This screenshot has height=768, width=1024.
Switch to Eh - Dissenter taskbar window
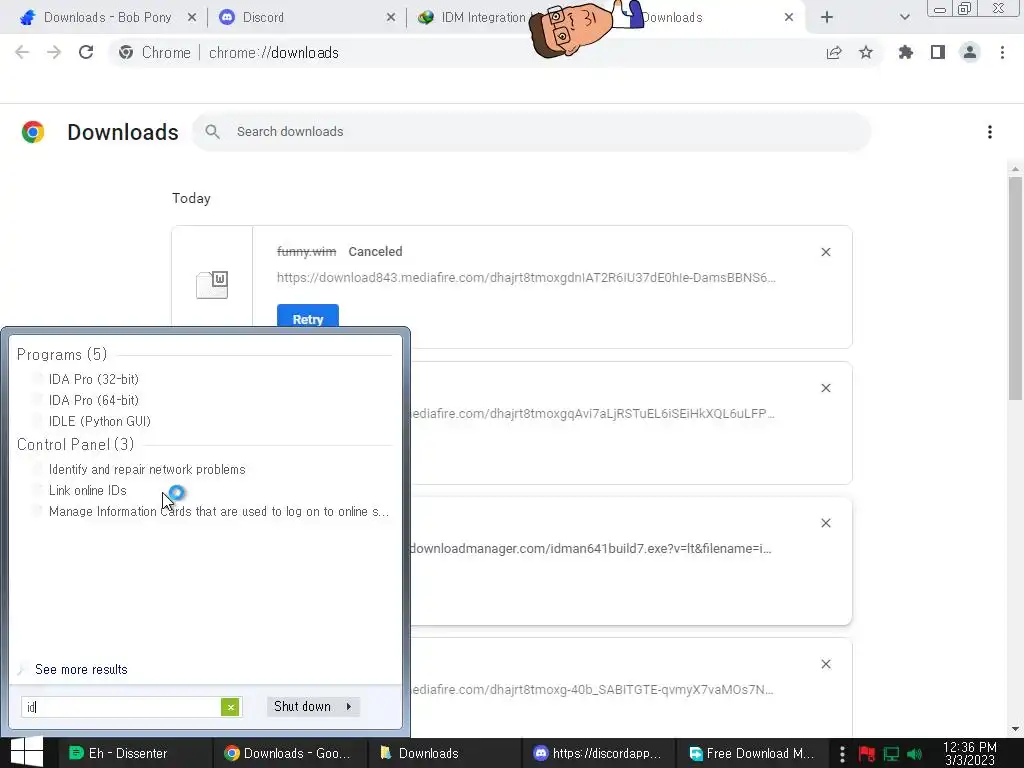point(134,754)
